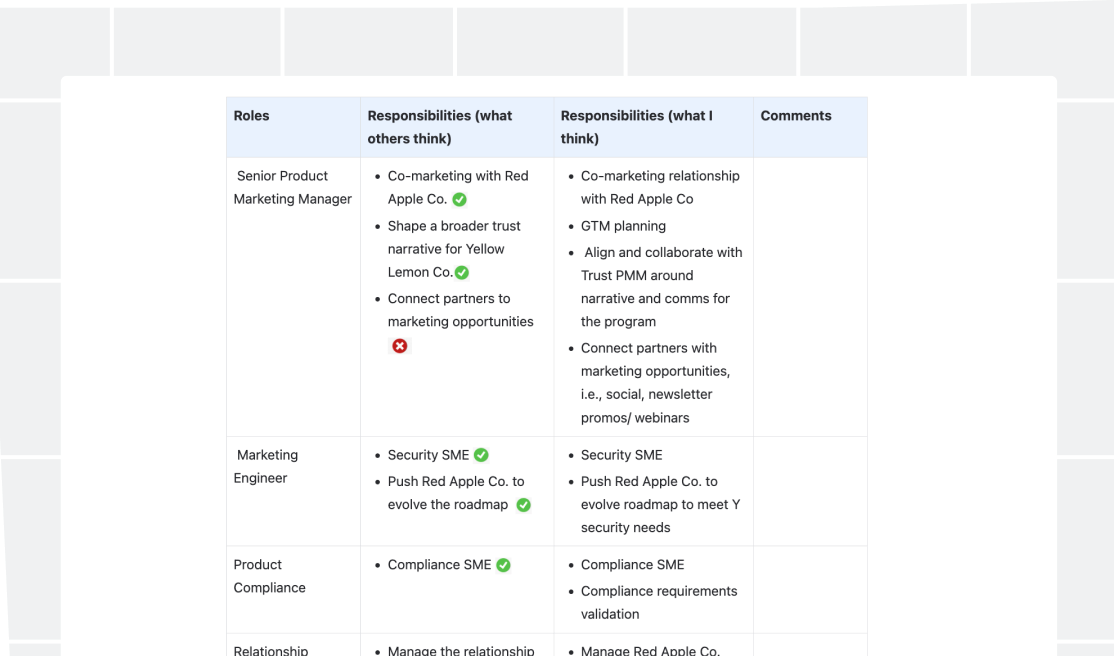Click green check after evolve the roadmap

coord(524,505)
